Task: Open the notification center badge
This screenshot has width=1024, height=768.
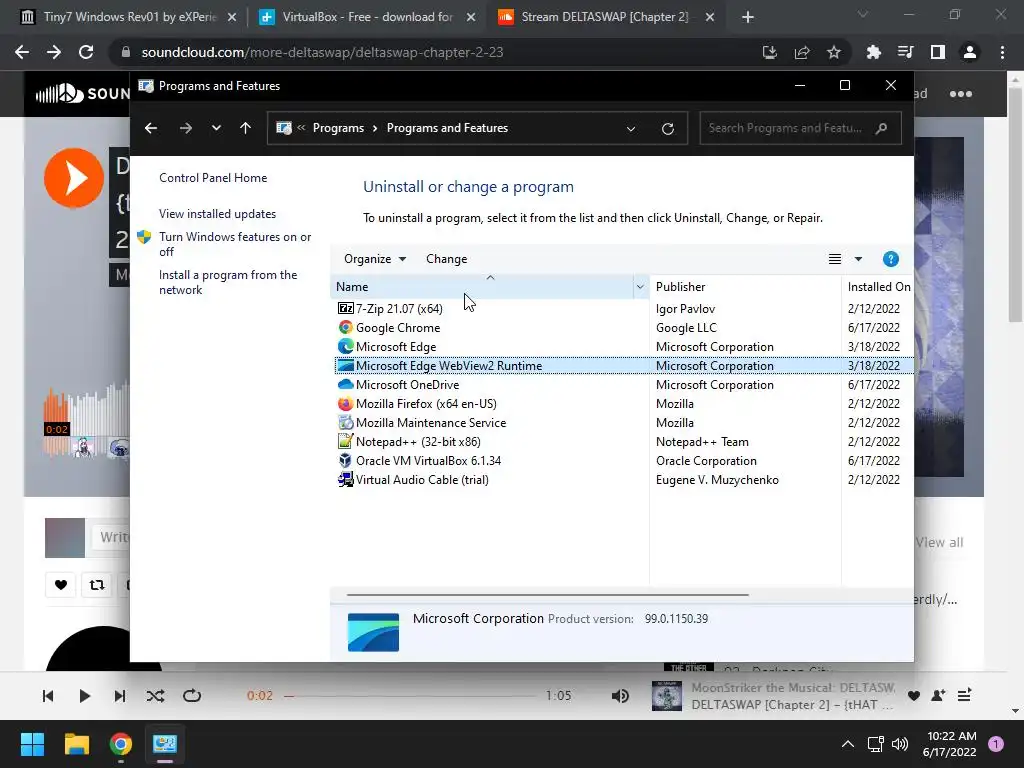Action: pyautogui.click(x=995, y=744)
